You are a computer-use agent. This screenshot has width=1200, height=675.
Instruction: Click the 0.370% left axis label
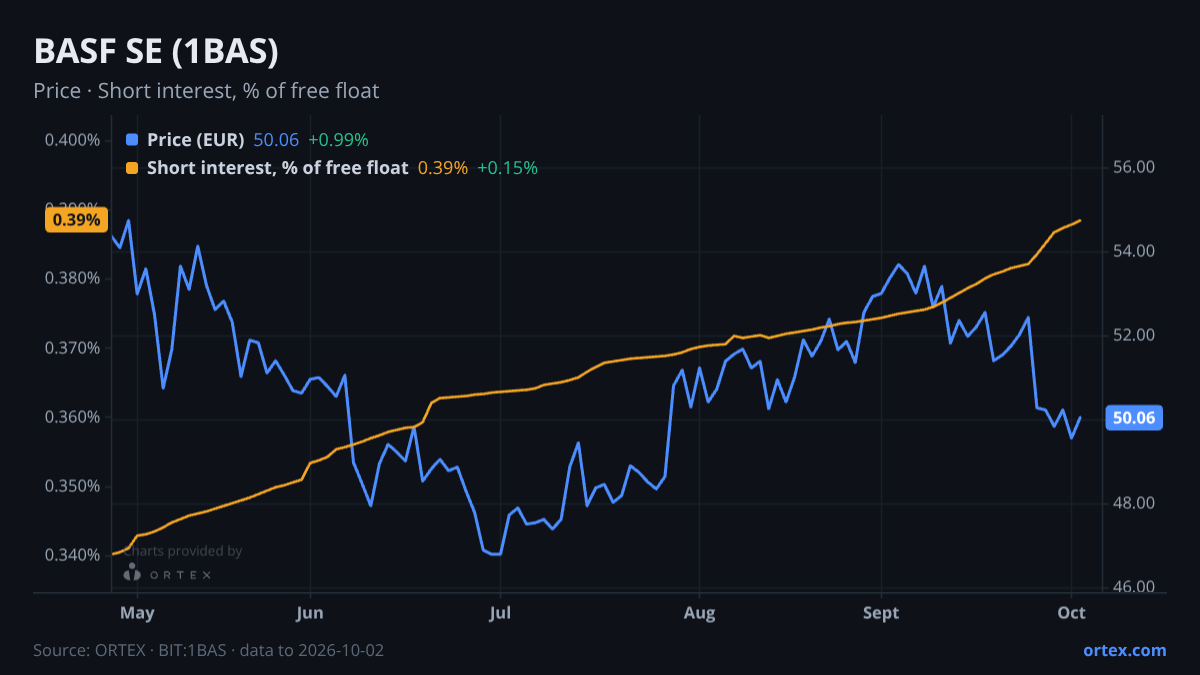pyautogui.click(x=72, y=348)
